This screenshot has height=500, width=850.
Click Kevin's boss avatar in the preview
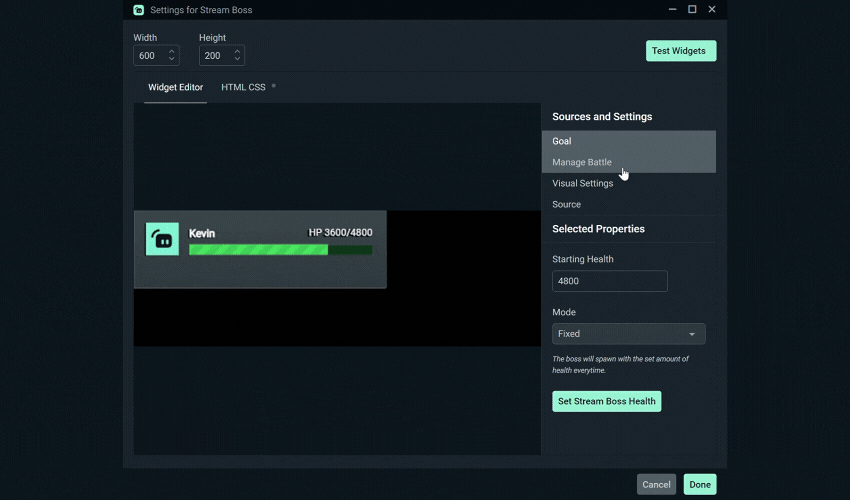pyautogui.click(x=162, y=239)
